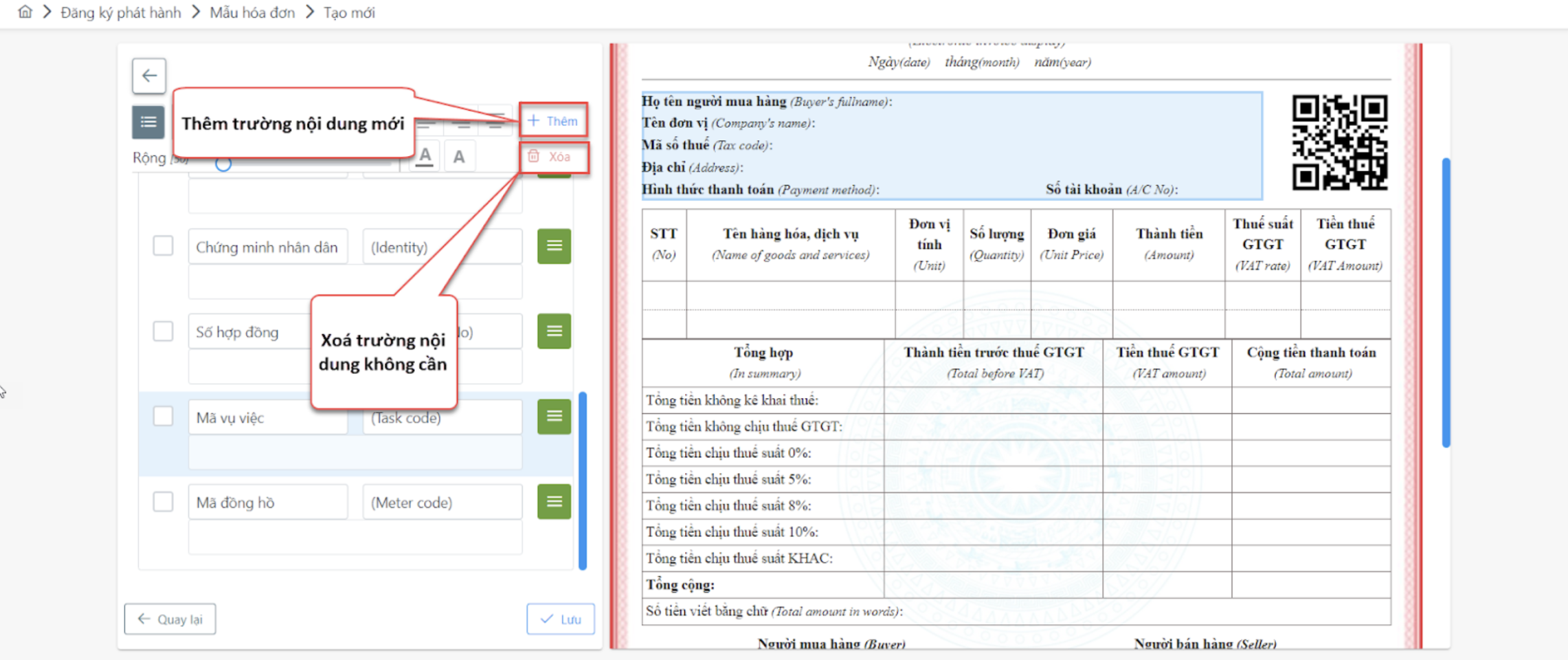
Task: Select the Mã đồng hồ checkbox
Action: (x=163, y=502)
